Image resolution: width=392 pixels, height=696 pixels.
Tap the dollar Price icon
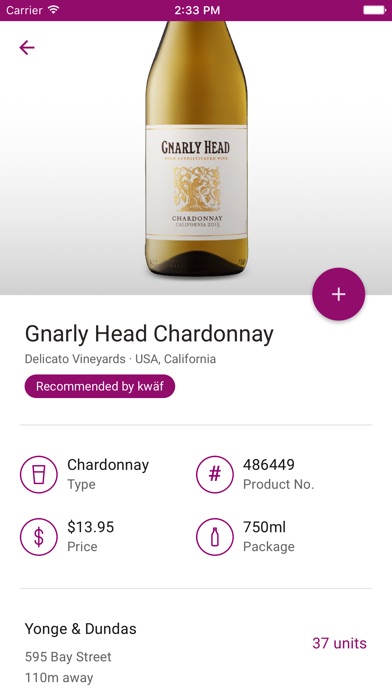39,537
